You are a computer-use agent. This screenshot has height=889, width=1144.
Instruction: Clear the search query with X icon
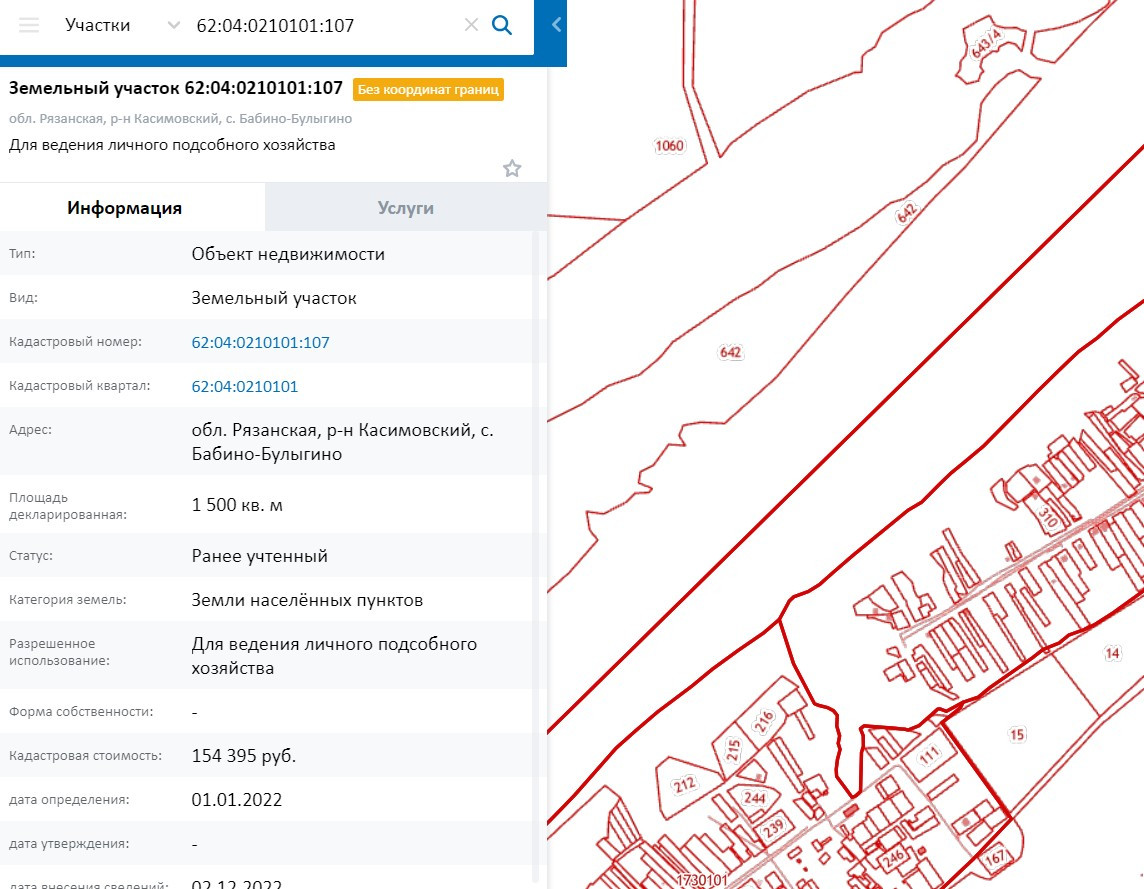coord(471,26)
